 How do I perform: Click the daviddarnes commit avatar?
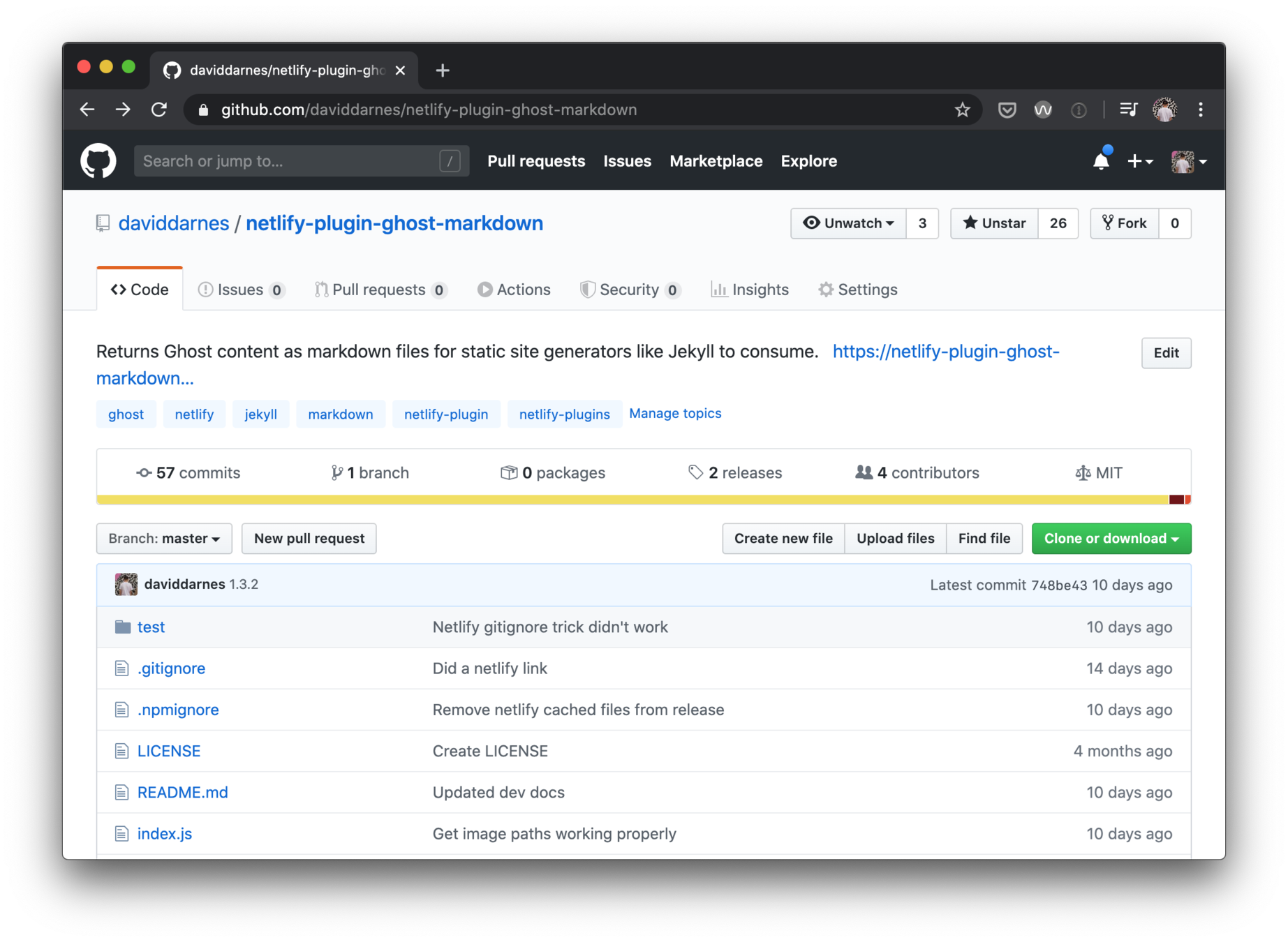[x=126, y=584]
